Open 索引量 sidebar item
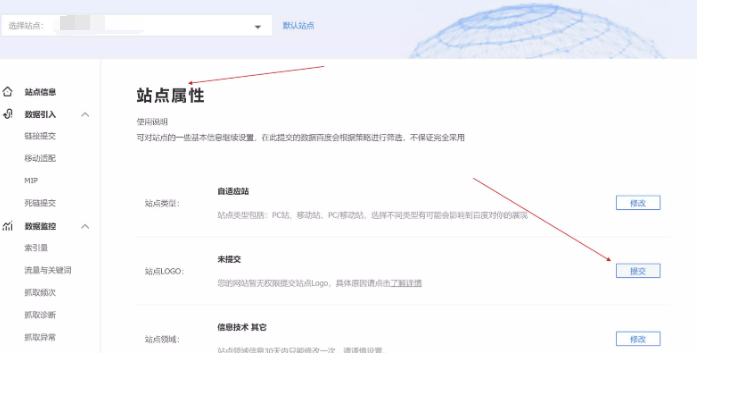Screen dimensions: 736x396 [x=36, y=248]
